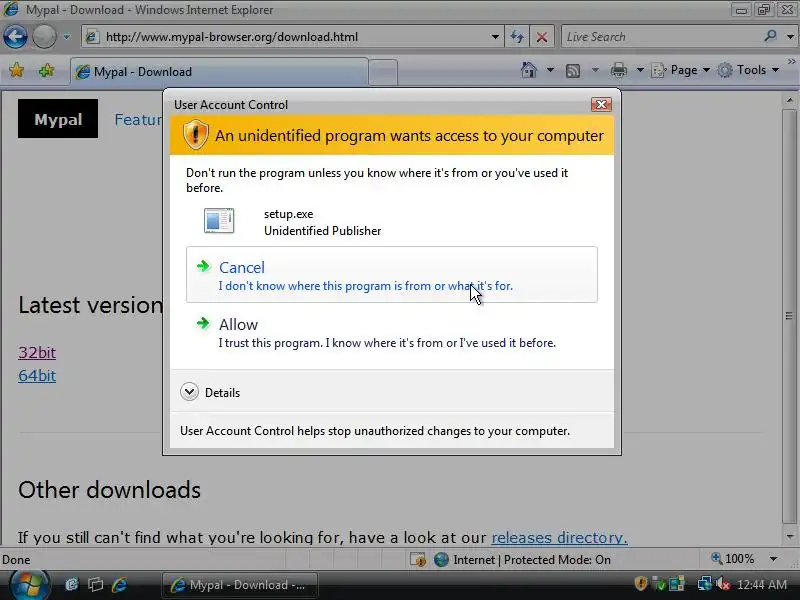Open the Tools menu
The width and height of the screenshot is (800, 600).
747,70
